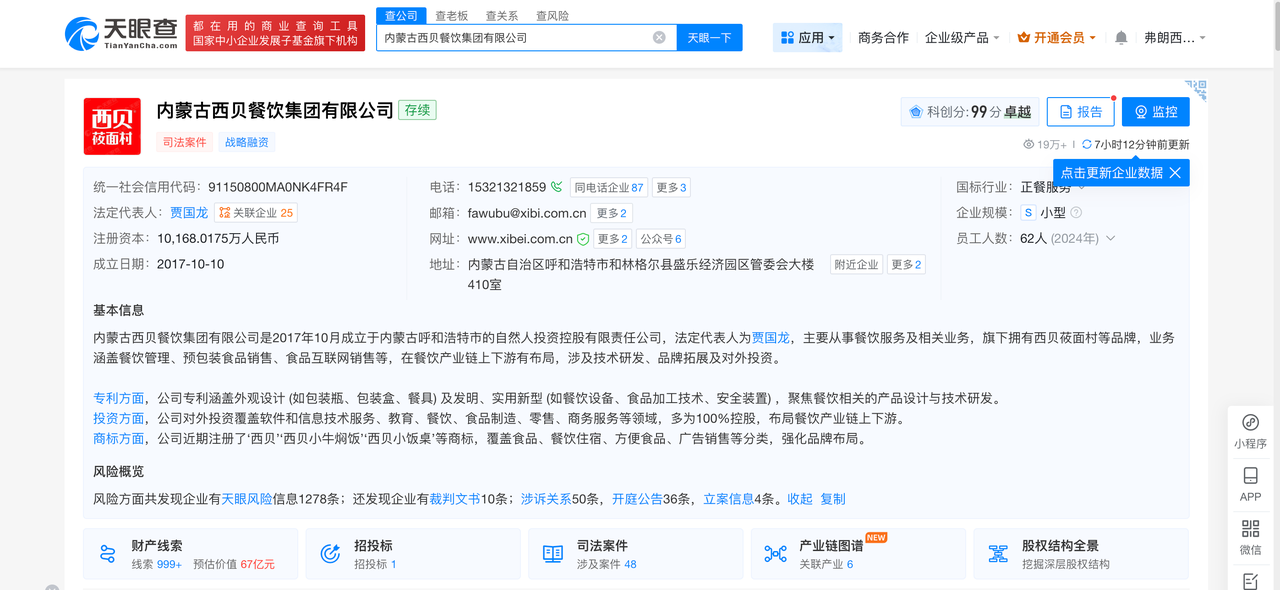Image resolution: width=1280 pixels, height=590 pixels.
Task: Switch to the 查老板 tab
Action: (x=451, y=15)
